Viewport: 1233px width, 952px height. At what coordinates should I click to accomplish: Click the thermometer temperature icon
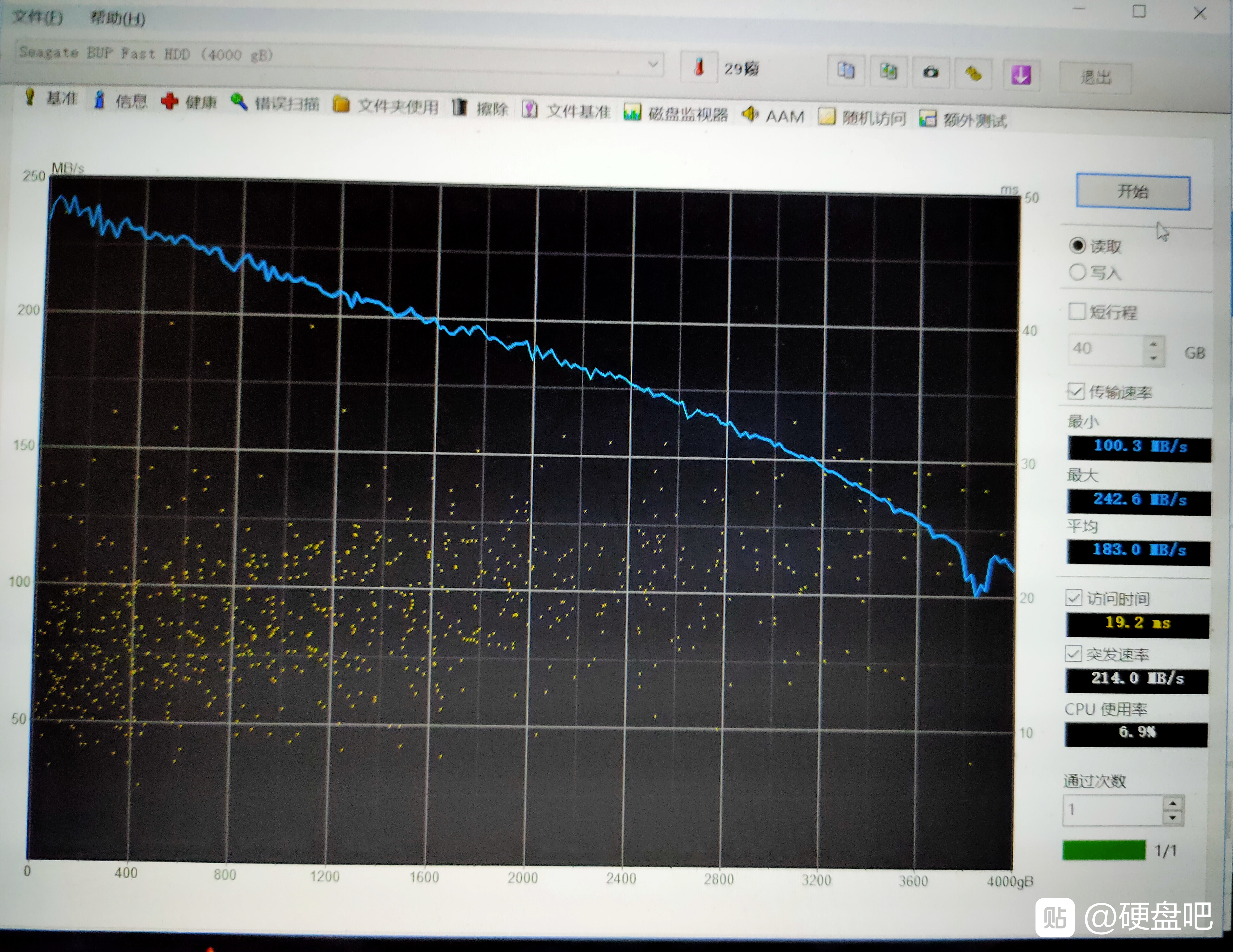click(699, 68)
